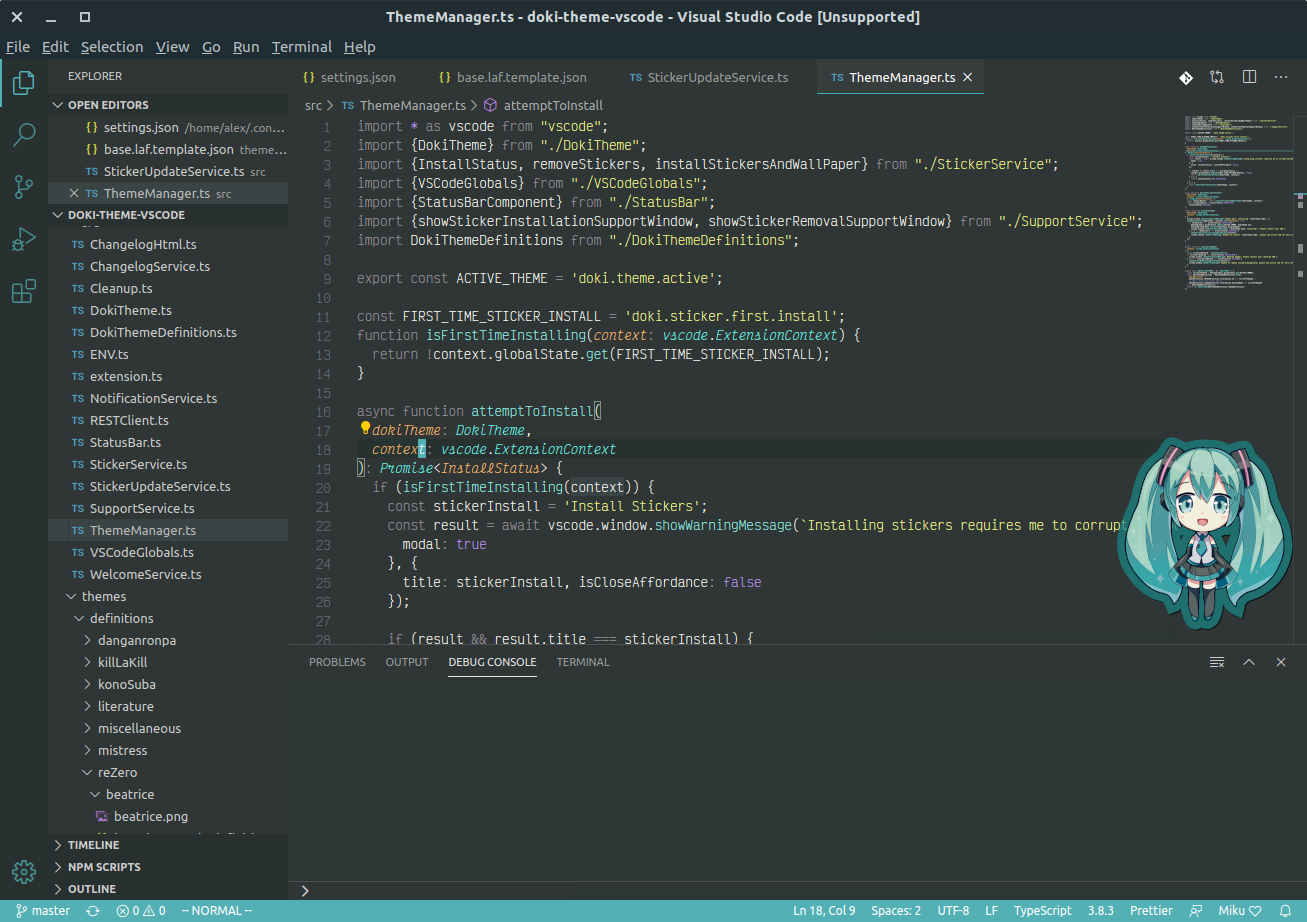Open the File menu

point(18,47)
